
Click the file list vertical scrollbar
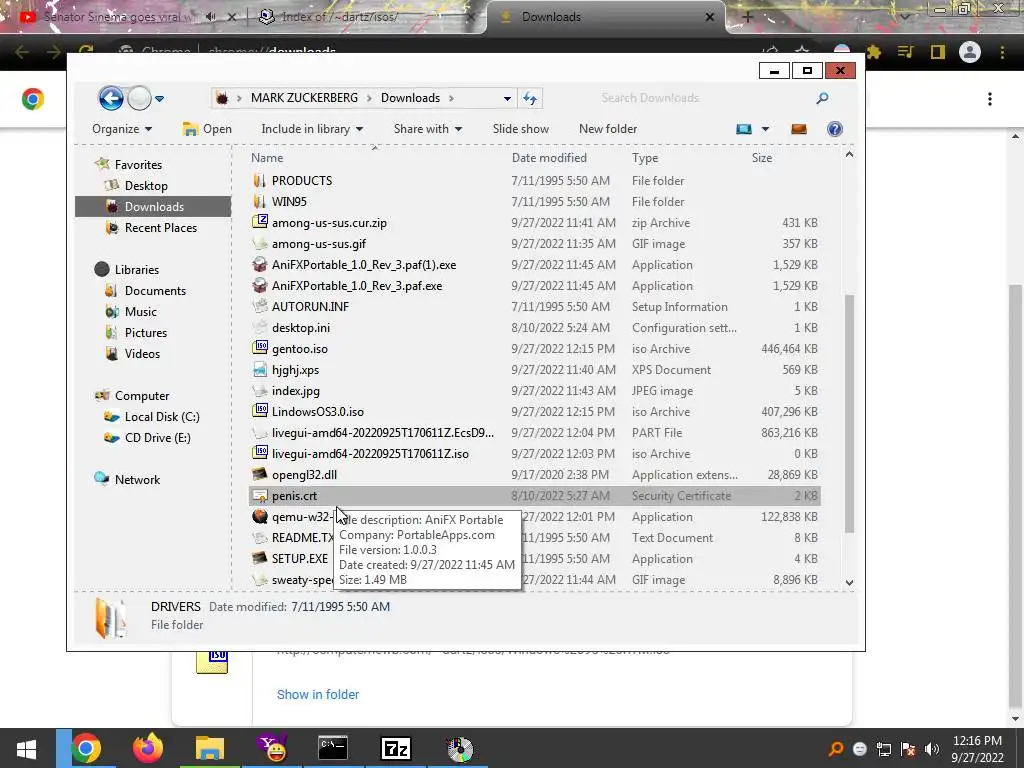point(849,413)
